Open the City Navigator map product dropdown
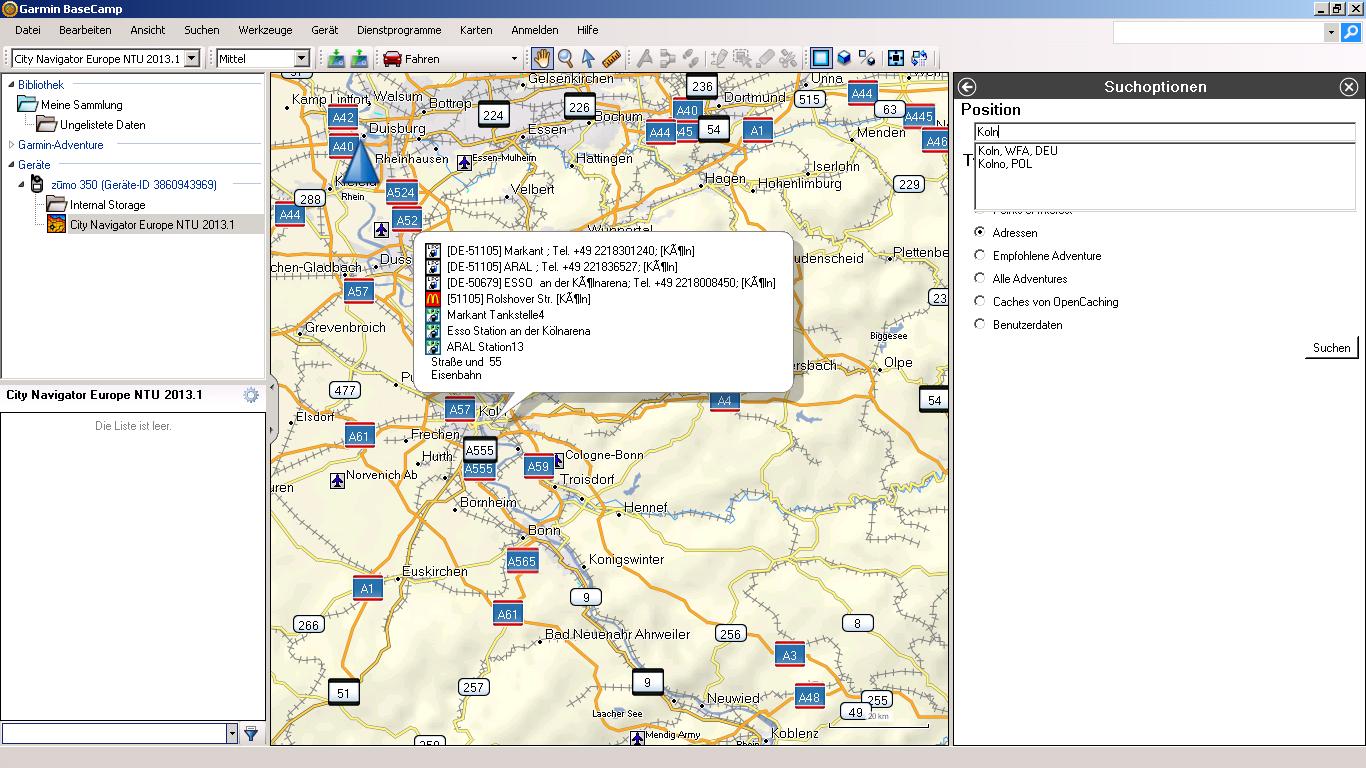The width and height of the screenshot is (1366, 768). click(192, 59)
